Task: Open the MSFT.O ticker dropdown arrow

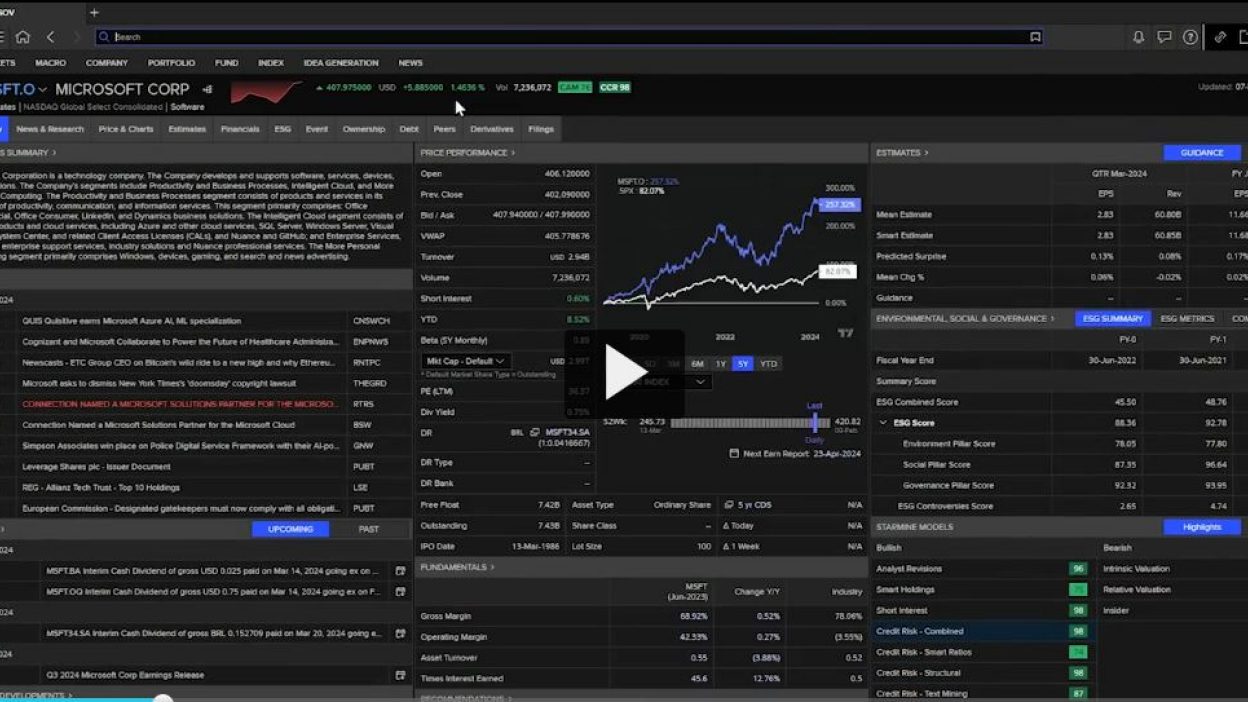Action: [42, 90]
